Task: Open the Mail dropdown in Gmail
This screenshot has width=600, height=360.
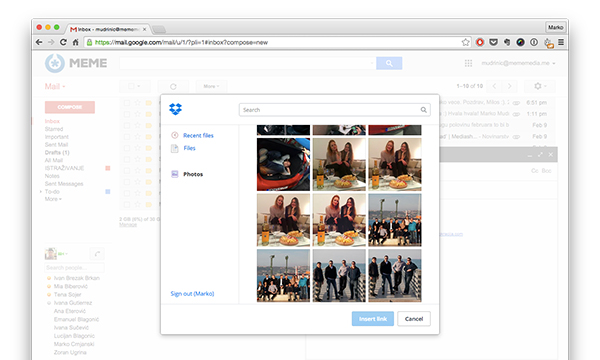Action: 55,86
